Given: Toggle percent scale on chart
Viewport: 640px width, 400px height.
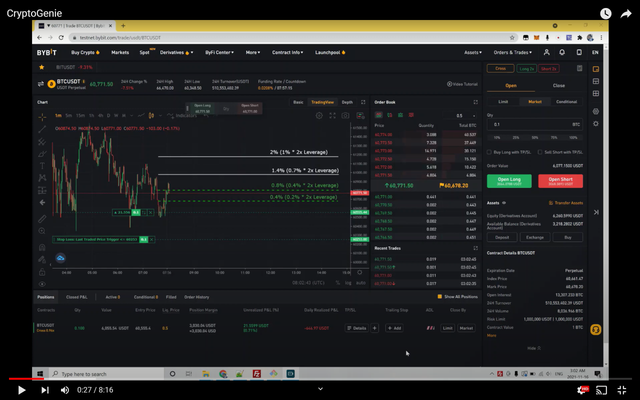Looking at the screenshot, I should pyautogui.click(x=338, y=283).
